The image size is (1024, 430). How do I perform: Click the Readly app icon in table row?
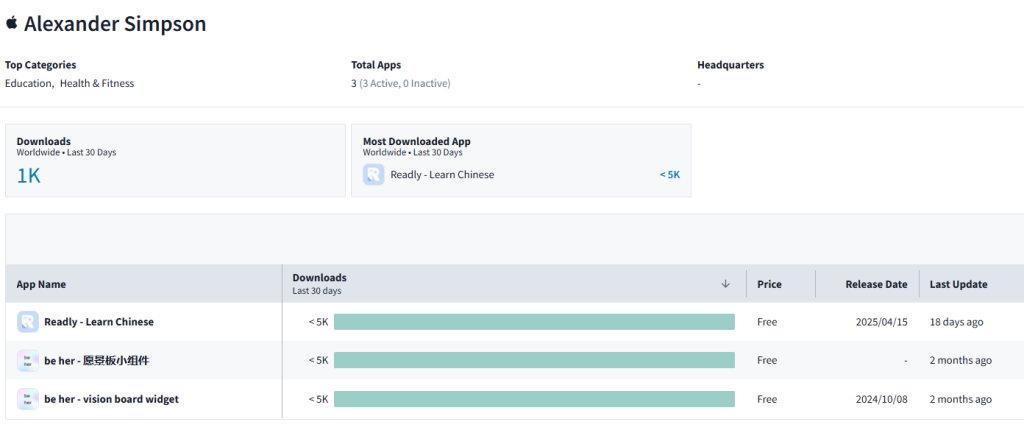point(28,322)
